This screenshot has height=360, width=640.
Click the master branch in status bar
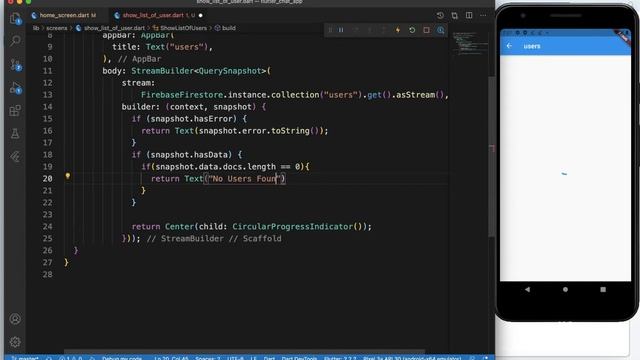(24, 358)
